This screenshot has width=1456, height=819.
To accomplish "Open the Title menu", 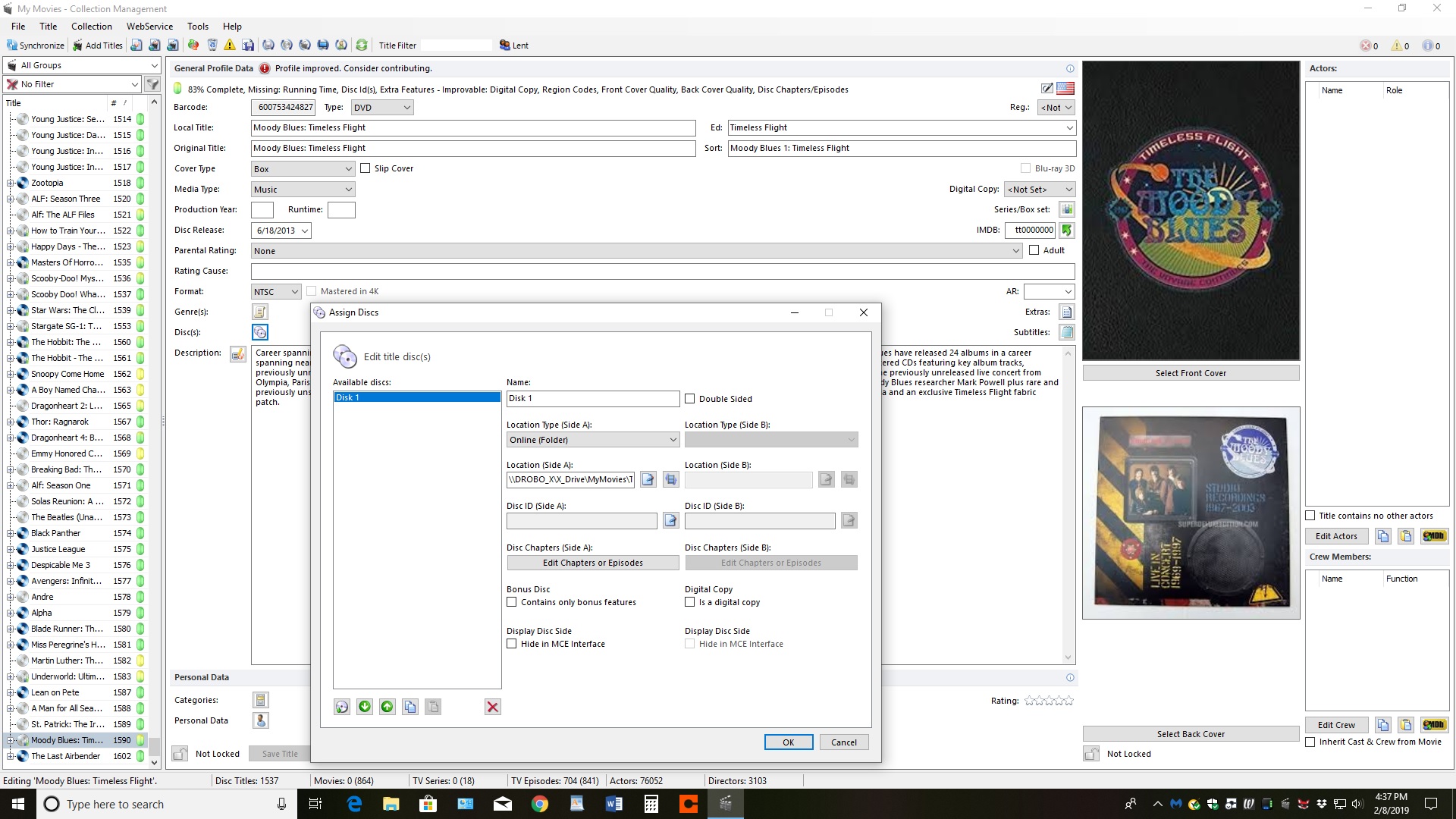I will pyautogui.click(x=49, y=27).
